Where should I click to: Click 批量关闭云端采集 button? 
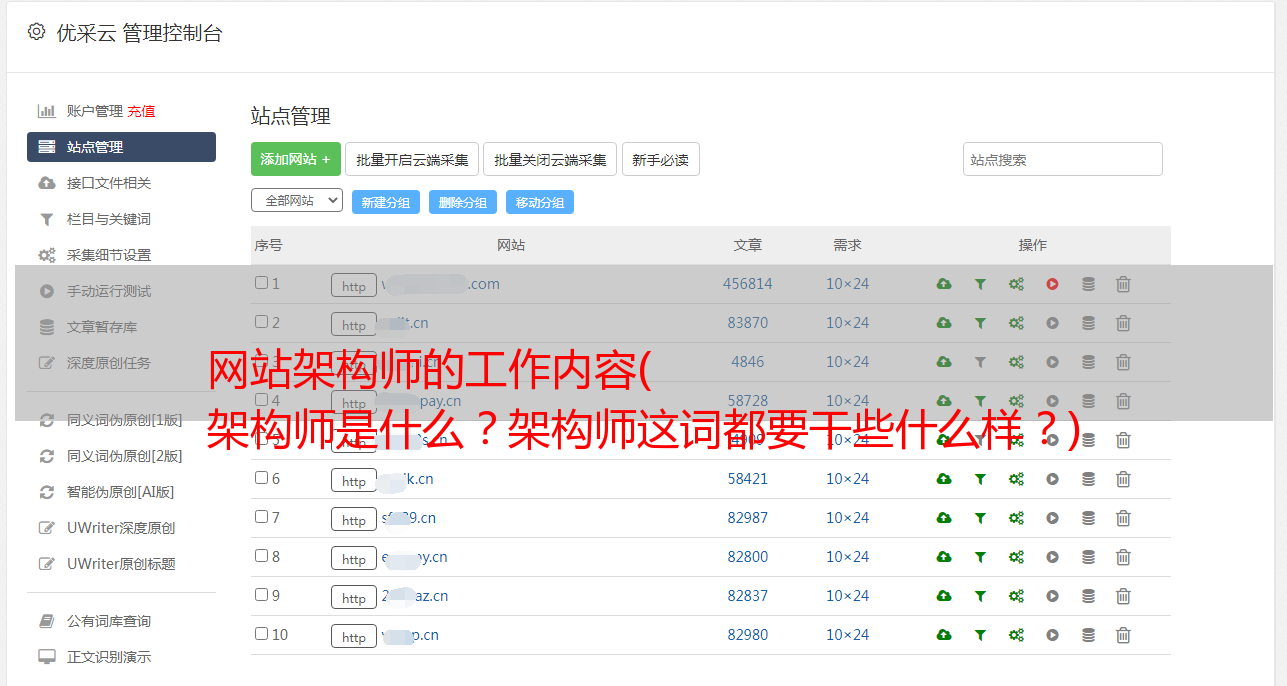(550, 159)
